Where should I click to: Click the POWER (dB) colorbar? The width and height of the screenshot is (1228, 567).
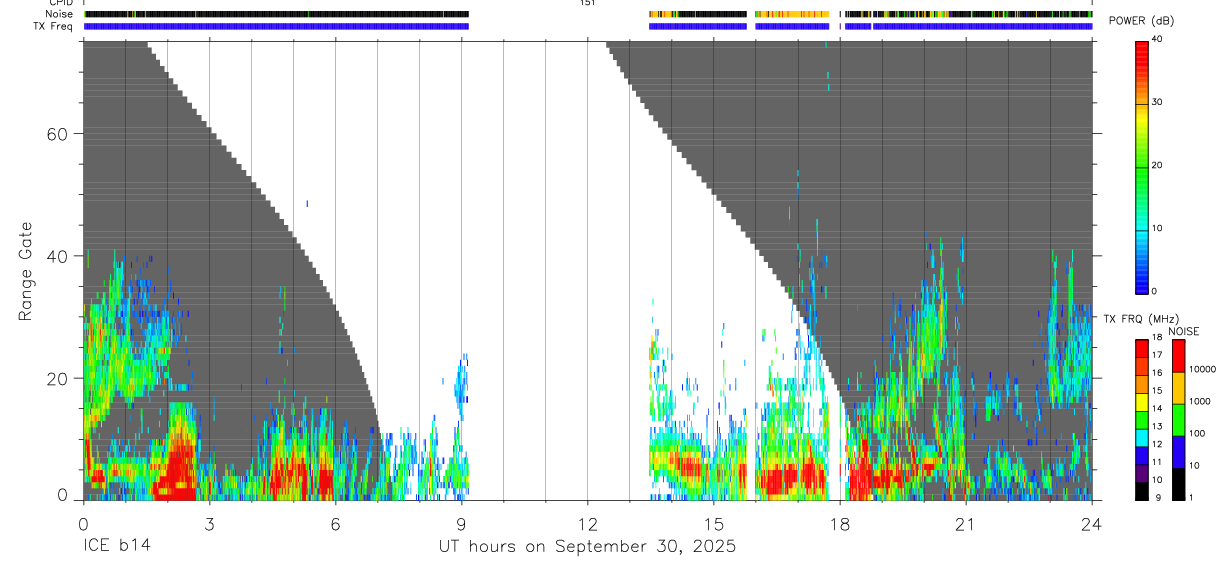click(x=1142, y=166)
